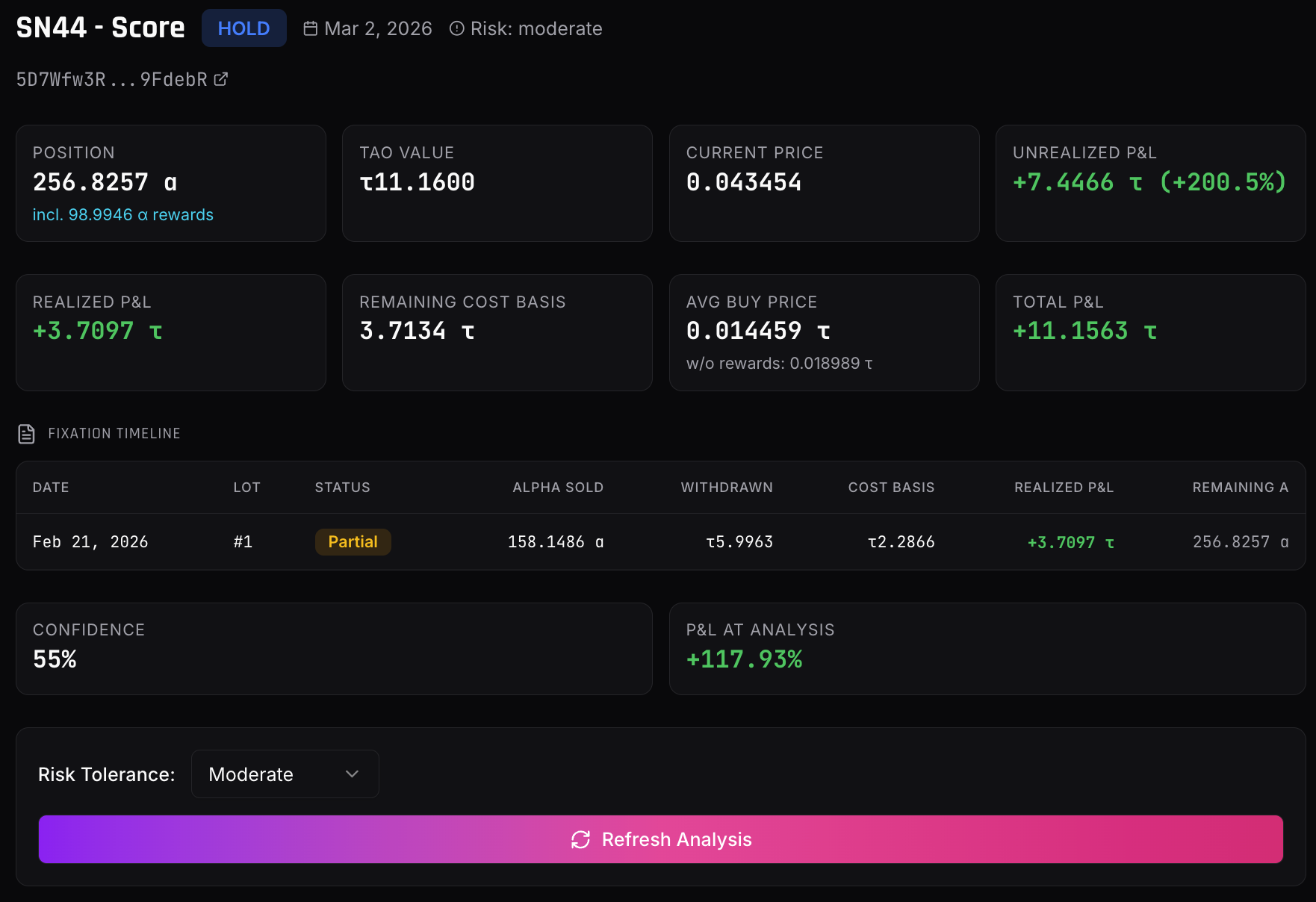Open the external link icon beside wallet address

pos(221,79)
